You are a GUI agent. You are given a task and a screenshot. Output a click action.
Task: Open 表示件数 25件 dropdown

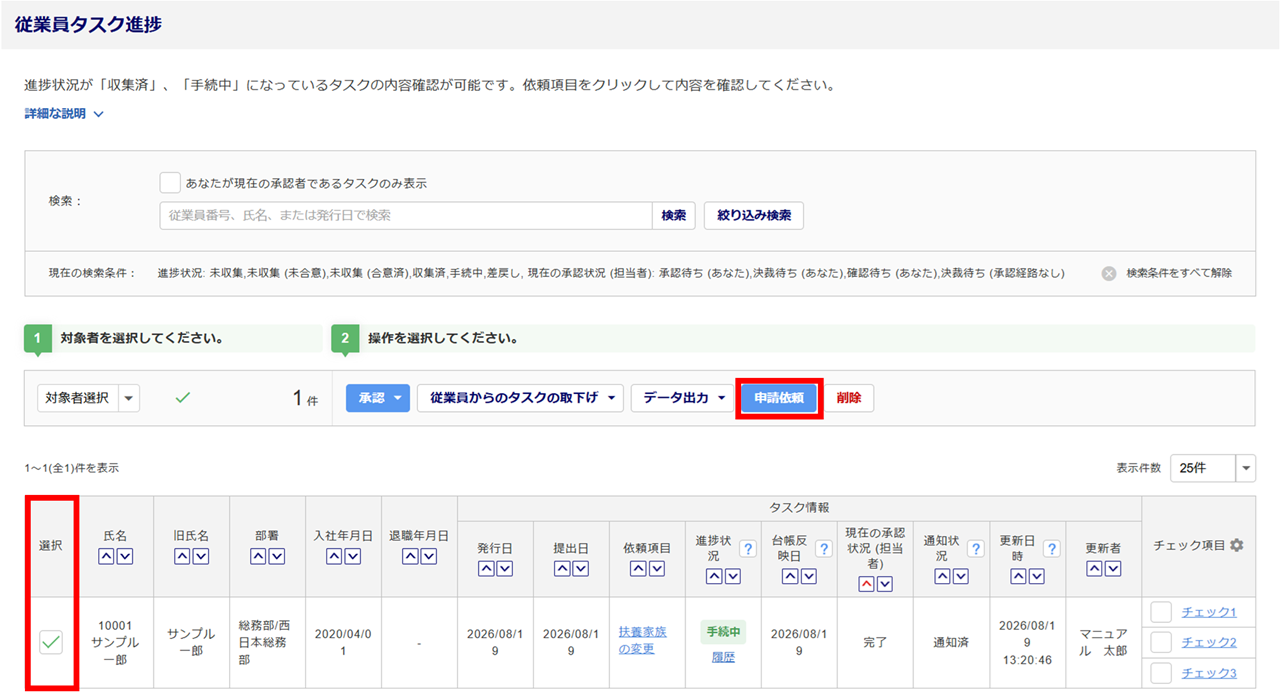[1212, 468]
